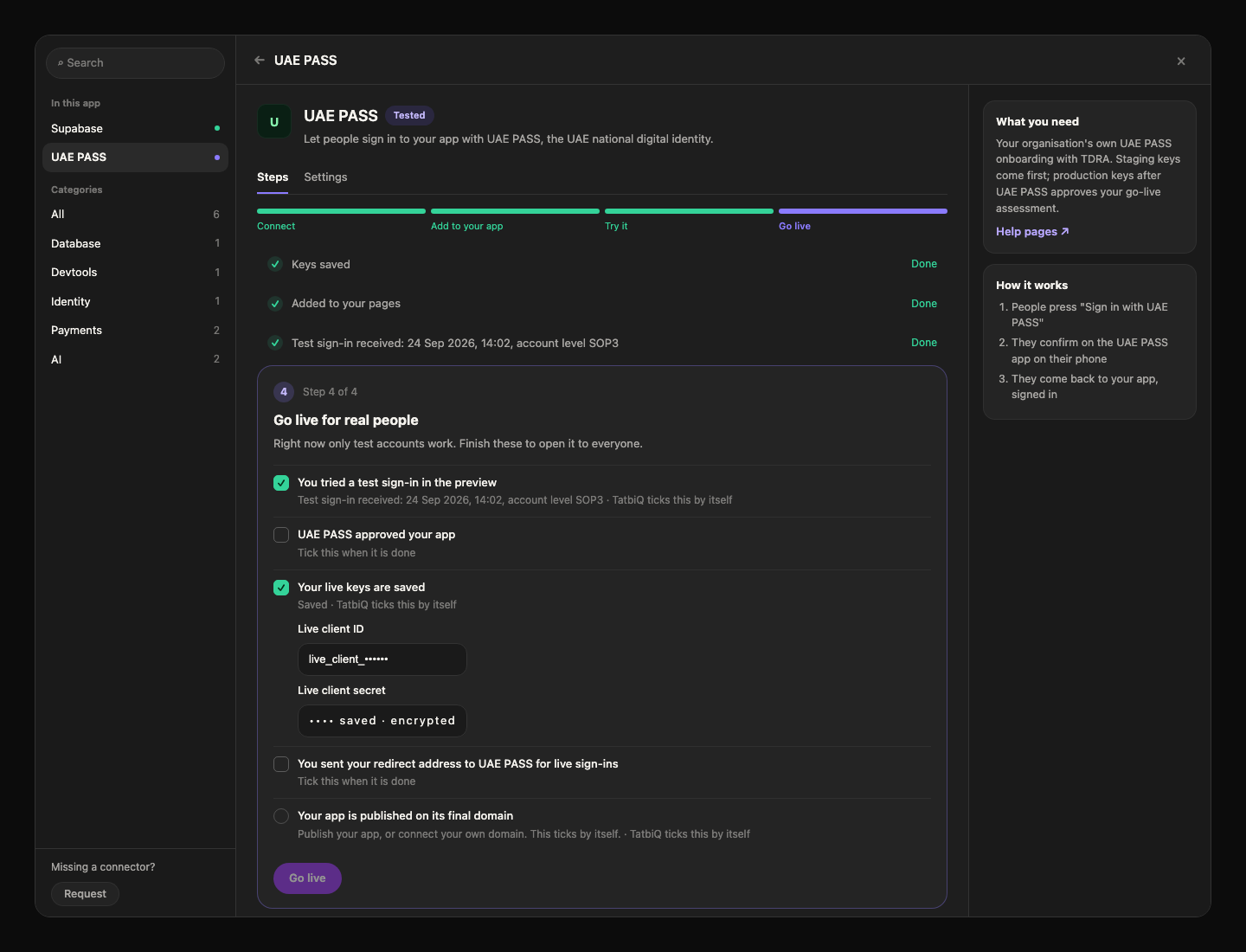Click the green status dot next to Supabase
The image size is (1246, 952).
click(x=217, y=128)
